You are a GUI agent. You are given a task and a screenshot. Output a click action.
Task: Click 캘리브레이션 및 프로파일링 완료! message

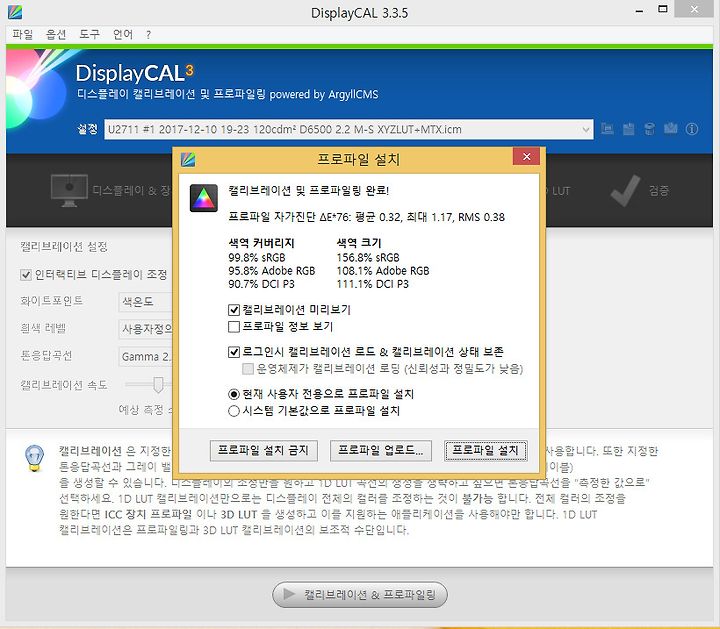(x=309, y=191)
